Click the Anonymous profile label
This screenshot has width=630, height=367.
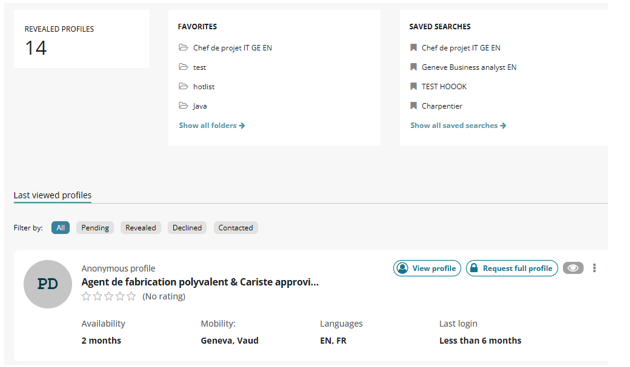pyautogui.click(x=118, y=269)
